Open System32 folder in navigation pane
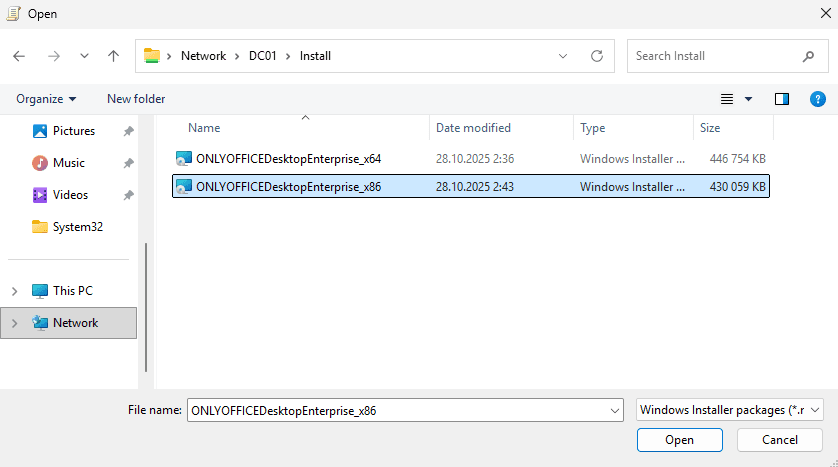The image size is (838, 467). (77, 227)
